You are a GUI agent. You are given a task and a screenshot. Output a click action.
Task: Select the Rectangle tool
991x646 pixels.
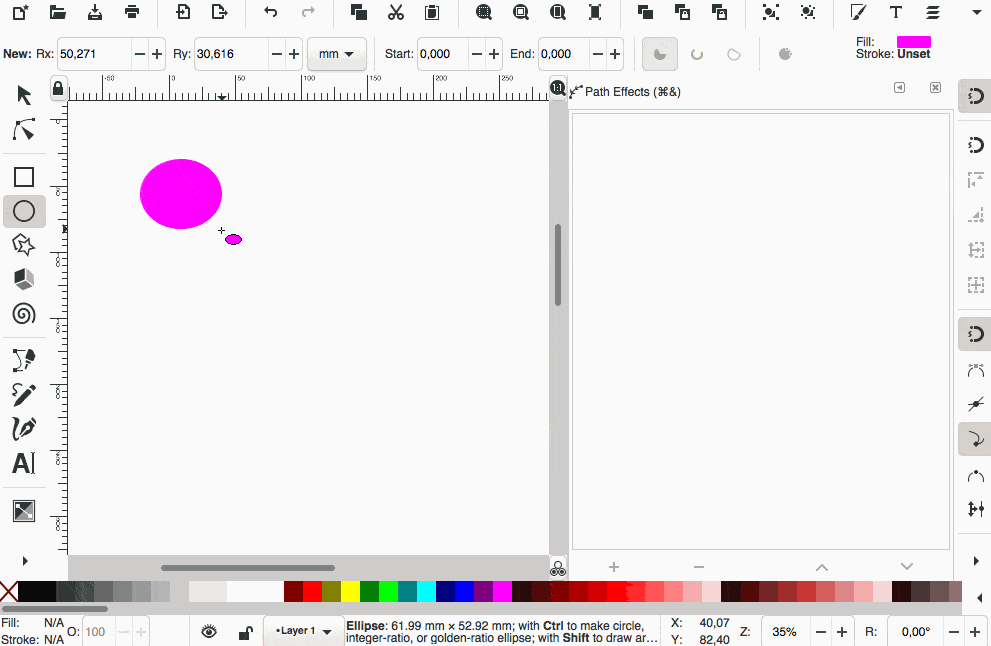coord(24,177)
